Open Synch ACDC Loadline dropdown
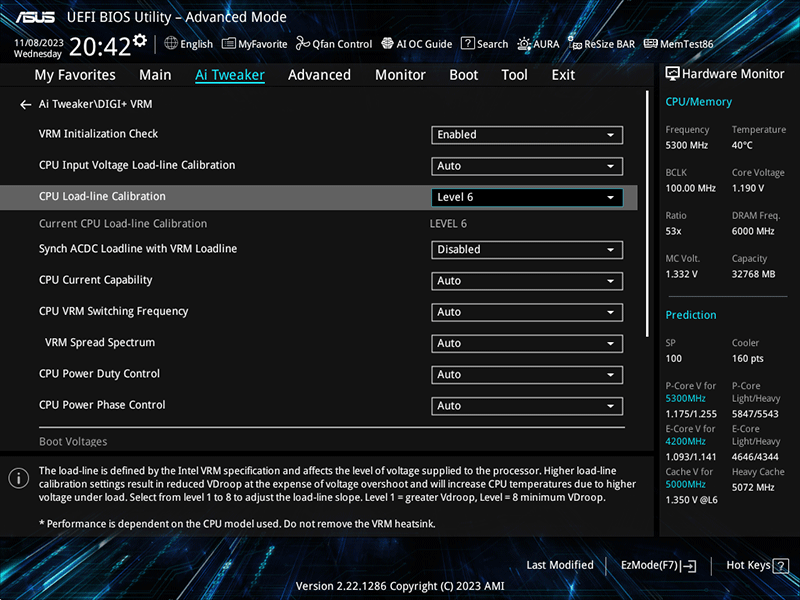Image resolution: width=800 pixels, height=600 pixels. tap(527, 249)
